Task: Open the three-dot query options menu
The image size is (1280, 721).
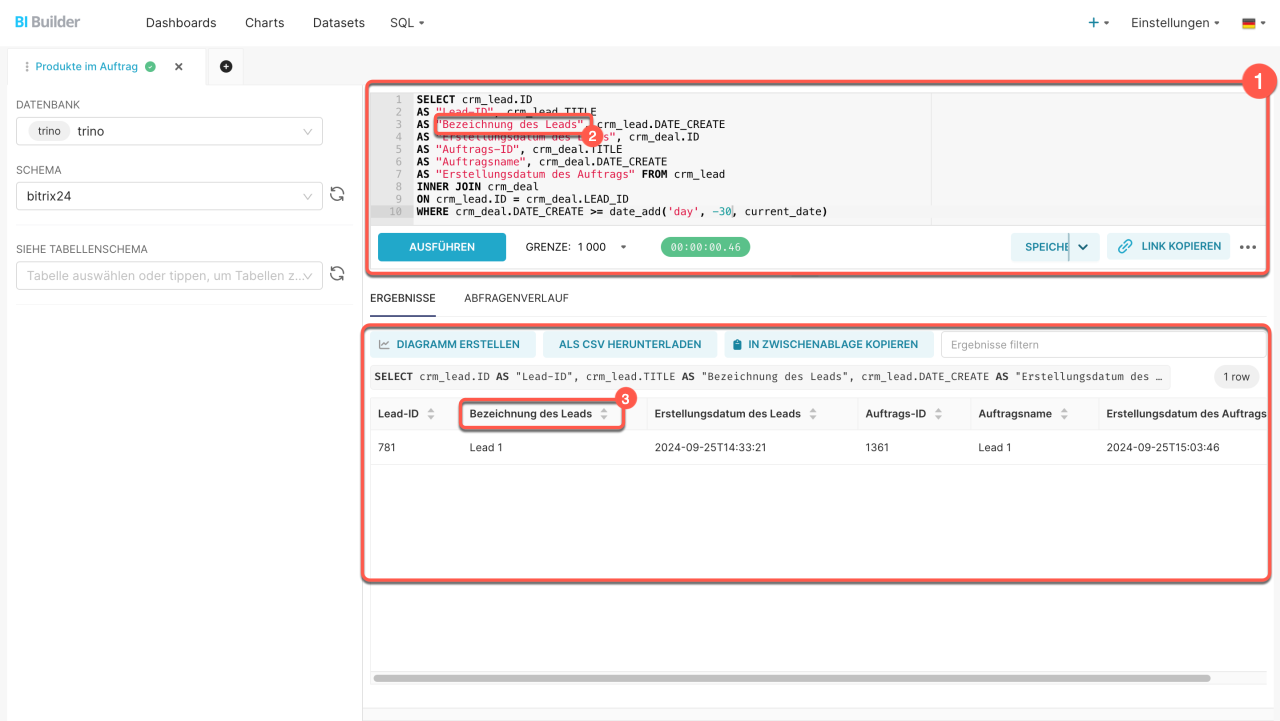Action: (x=1248, y=247)
